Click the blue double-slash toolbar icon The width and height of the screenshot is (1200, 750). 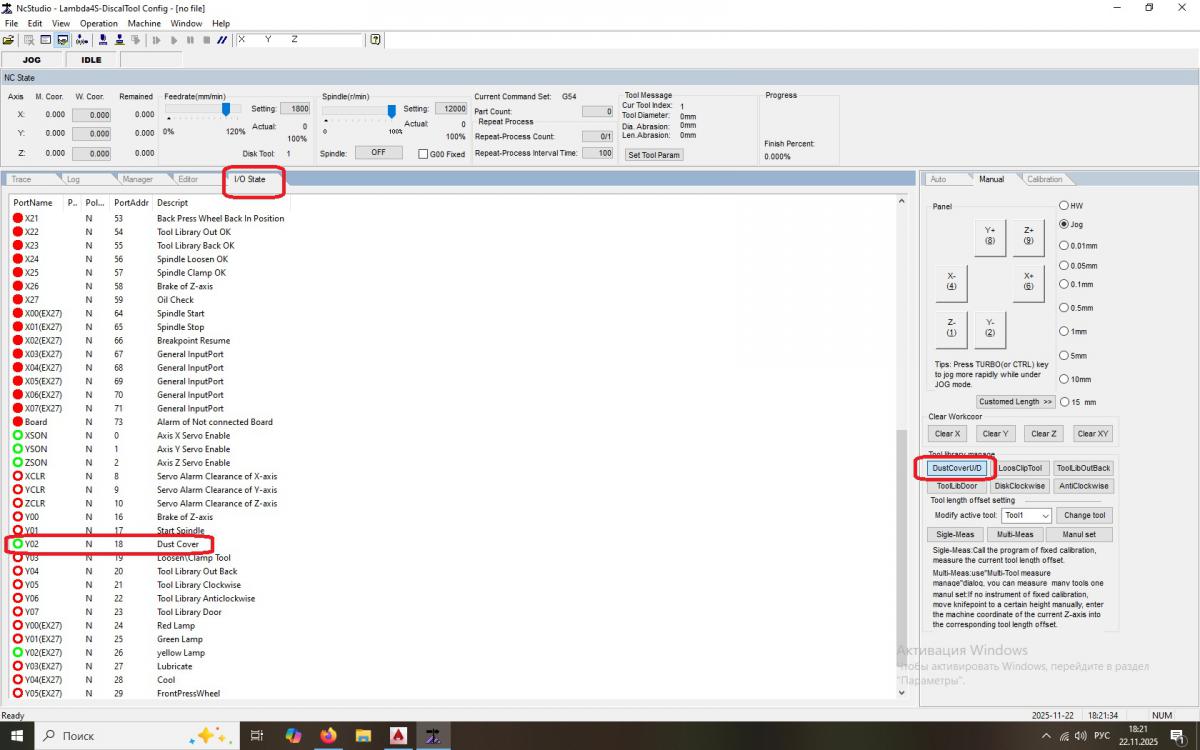tap(222, 40)
